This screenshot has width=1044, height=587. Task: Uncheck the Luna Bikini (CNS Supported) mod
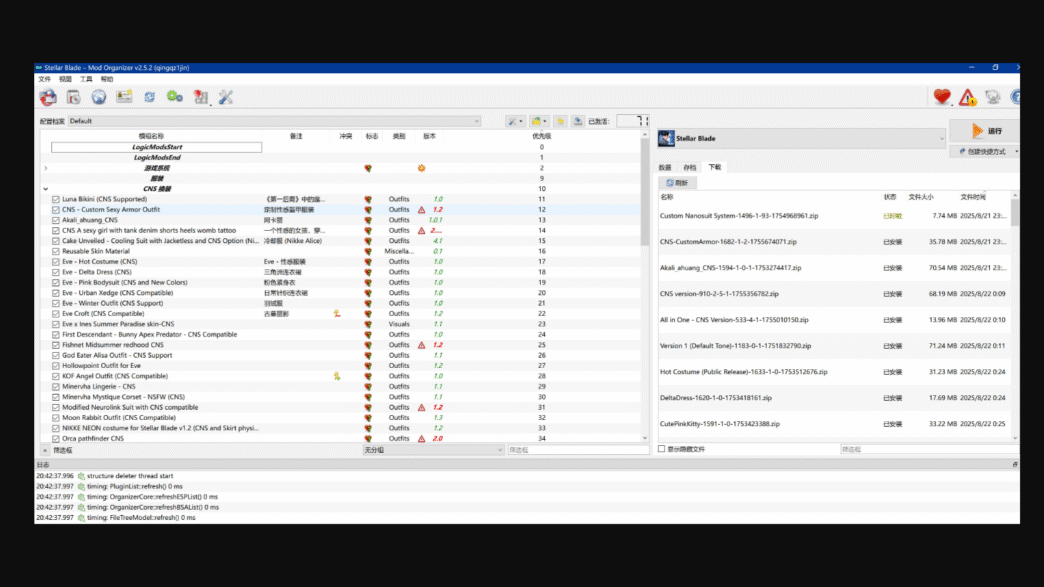point(54,199)
